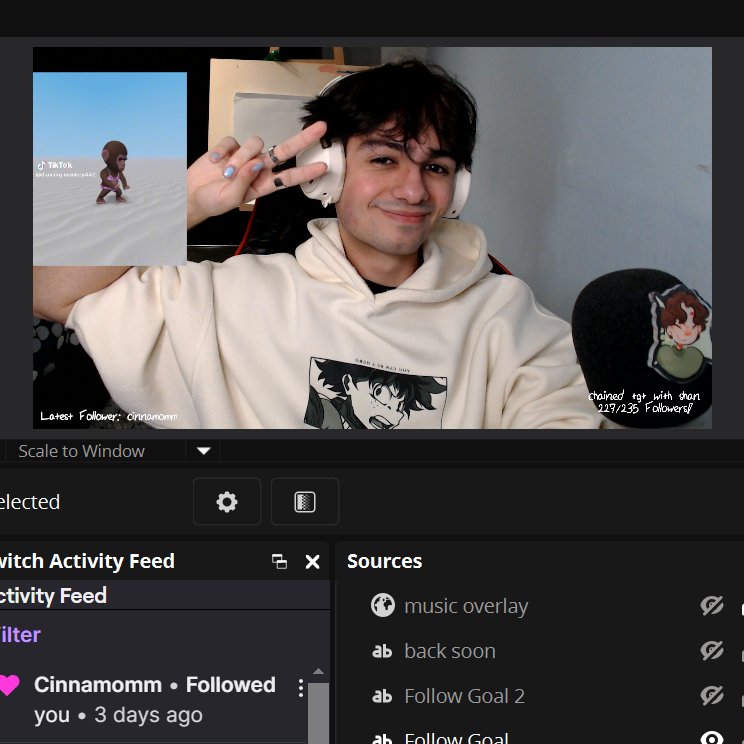Hide the Follow Goal source
Viewport: 744px width, 744px height.
tap(712, 737)
